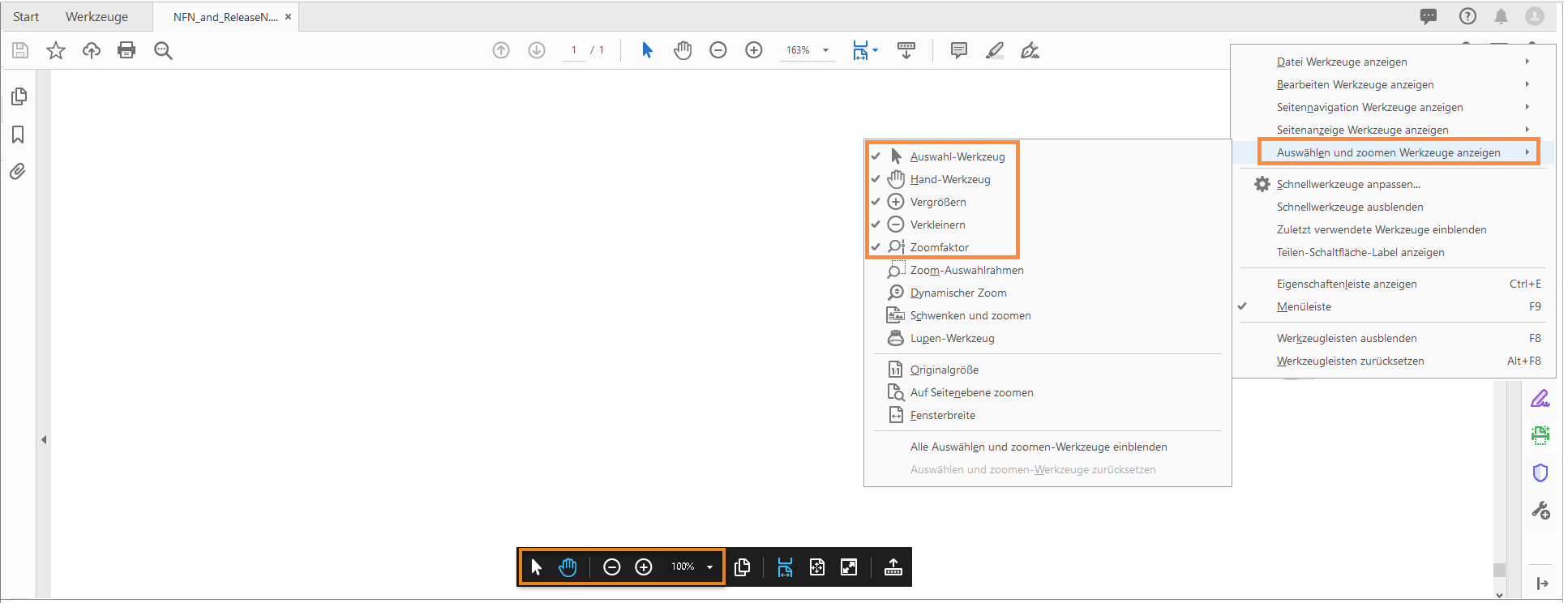Click the Save file icon
Image resolution: width=1568 pixels, height=603 pixels.
point(20,50)
